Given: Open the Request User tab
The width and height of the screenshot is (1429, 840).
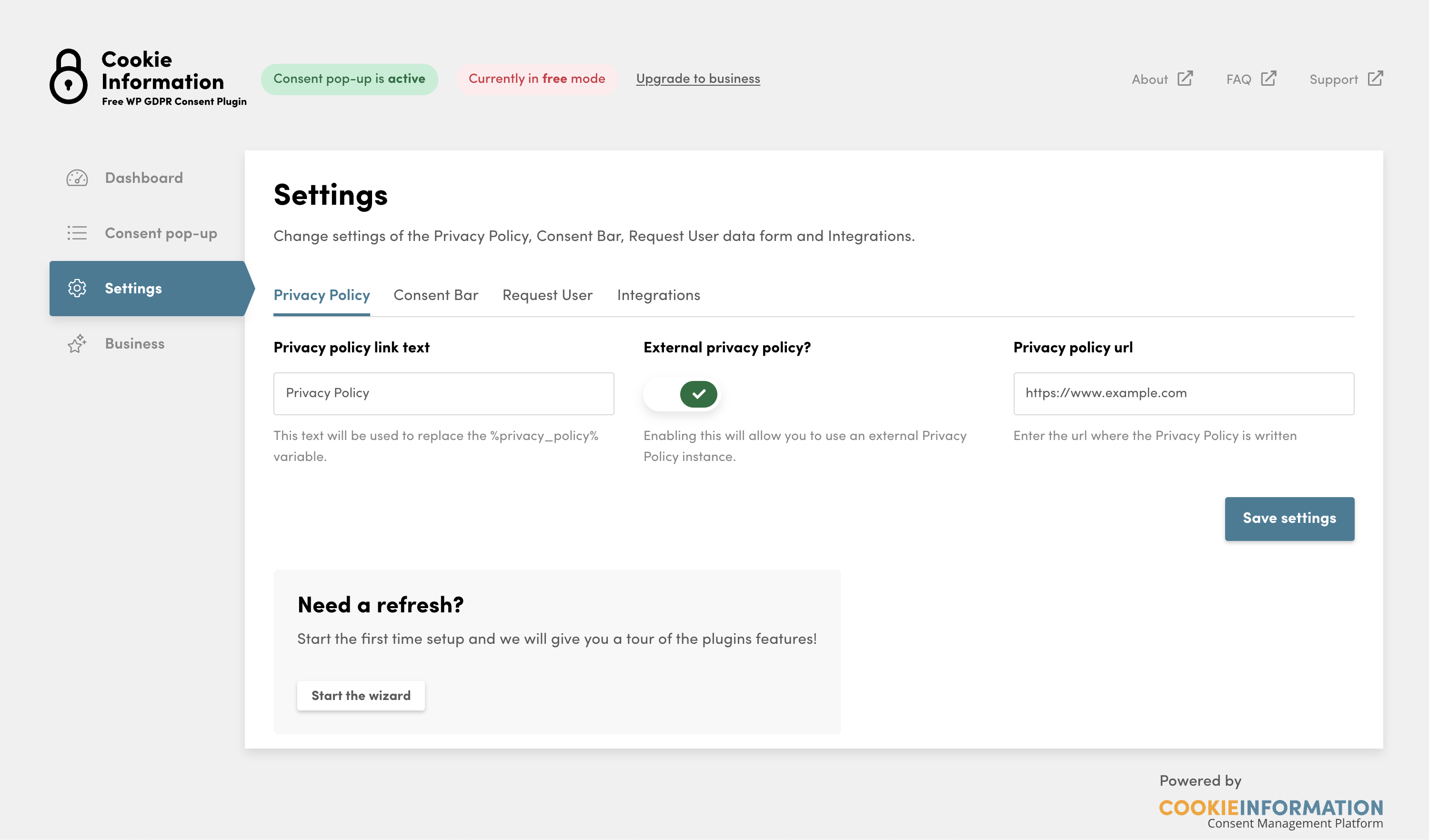Looking at the screenshot, I should tap(547, 295).
